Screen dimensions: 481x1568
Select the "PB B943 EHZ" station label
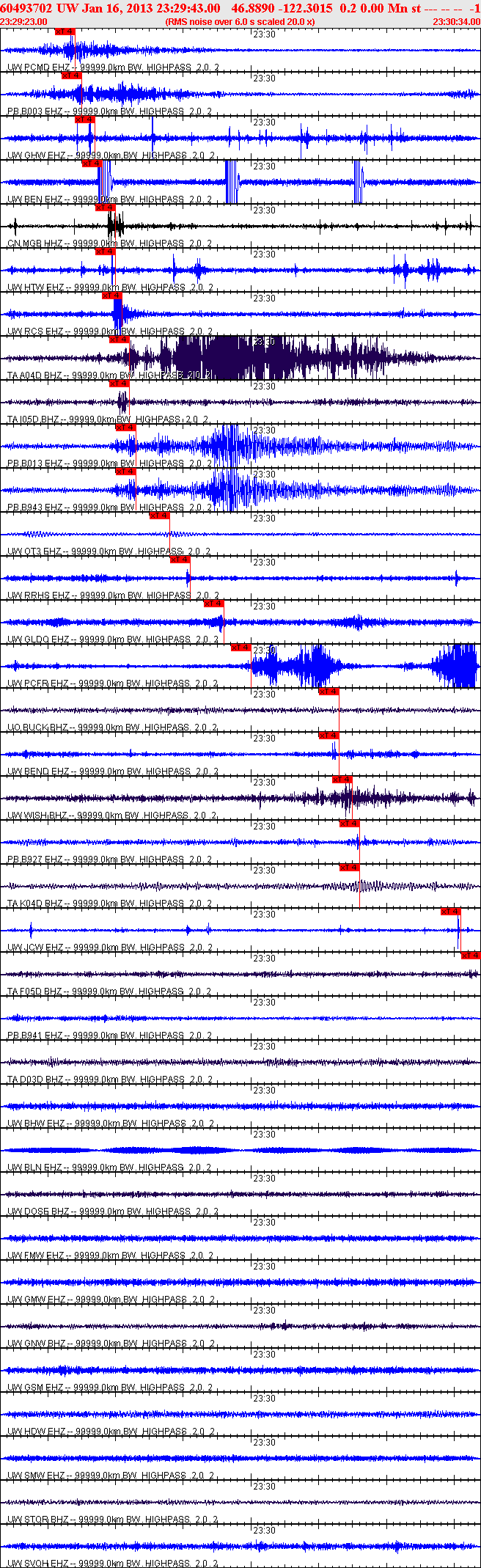pos(35,508)
